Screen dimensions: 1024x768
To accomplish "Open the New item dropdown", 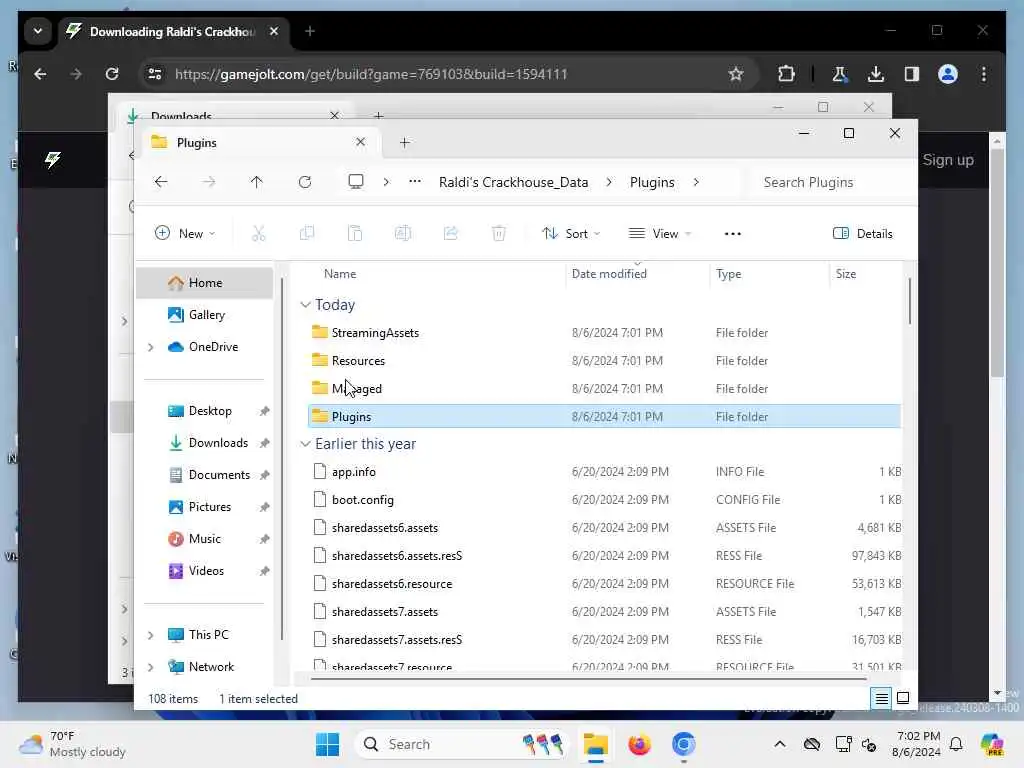I will pos(185,233).
